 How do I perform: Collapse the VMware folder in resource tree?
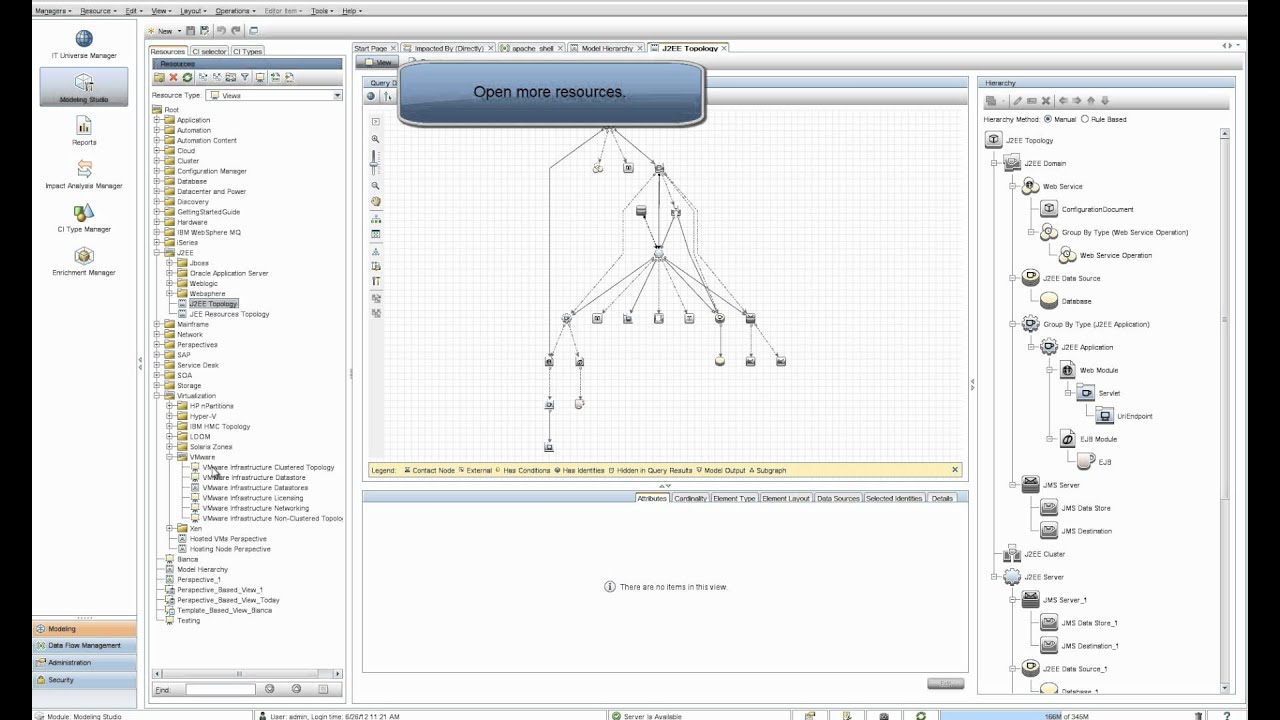[170, 457]
